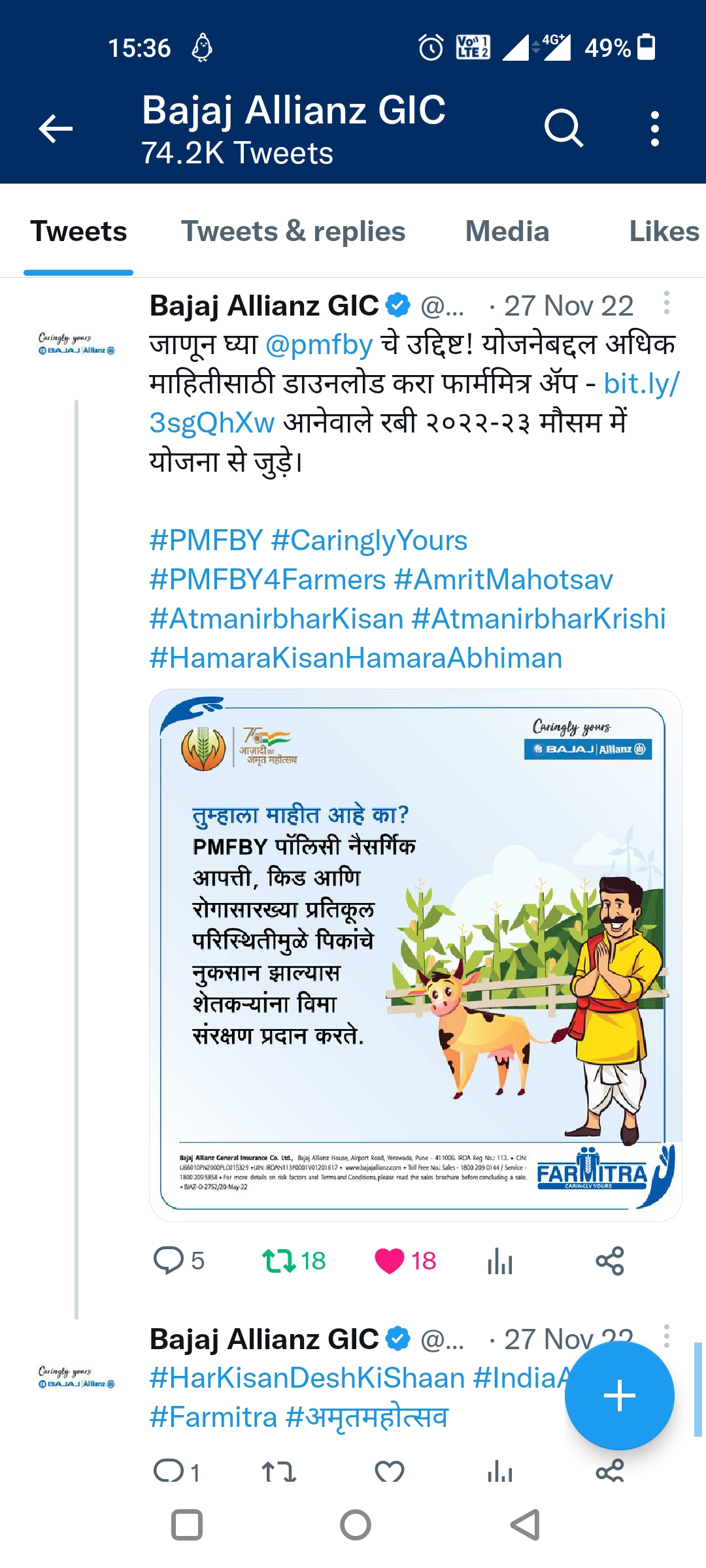The image size is (706, 1568).
Task: Open the #AmritMahotsav hashtag link
Action: pos(503,580)
